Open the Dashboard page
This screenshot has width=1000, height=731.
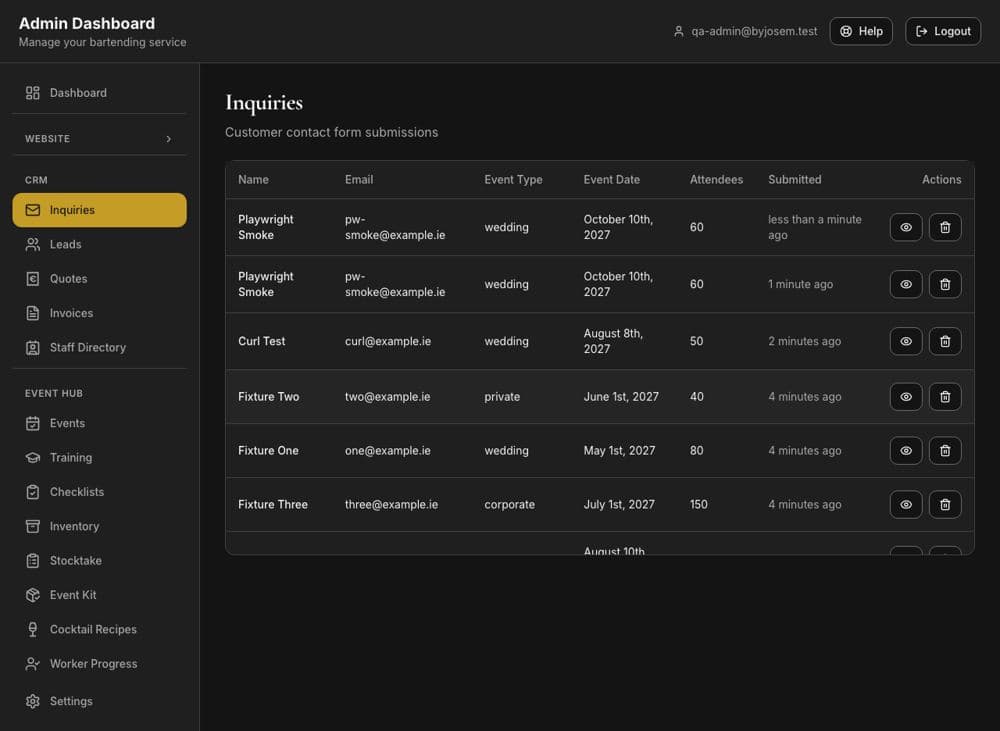(99, 93)
